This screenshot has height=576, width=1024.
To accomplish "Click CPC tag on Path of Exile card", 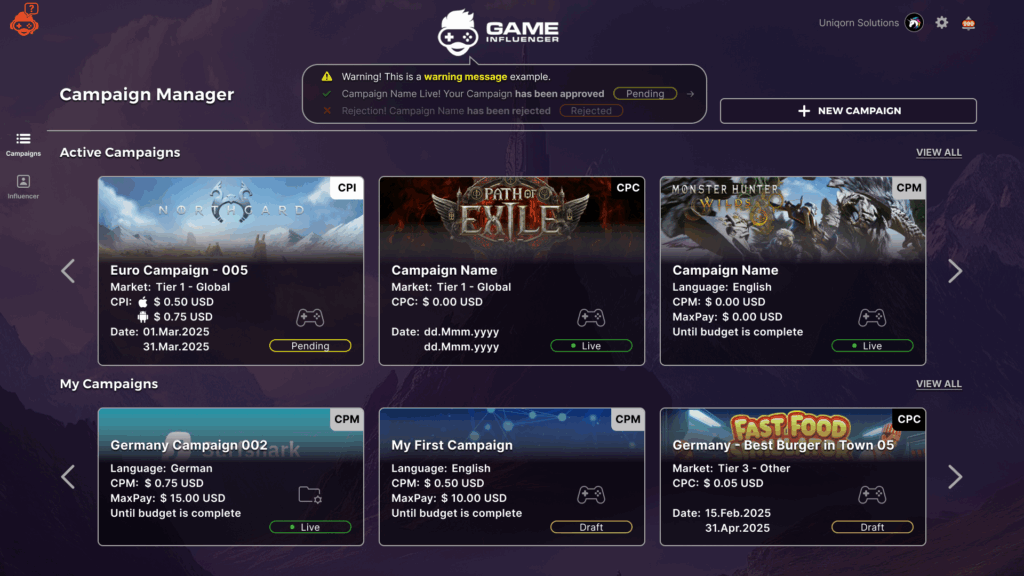I will click(x=628, y=188).
